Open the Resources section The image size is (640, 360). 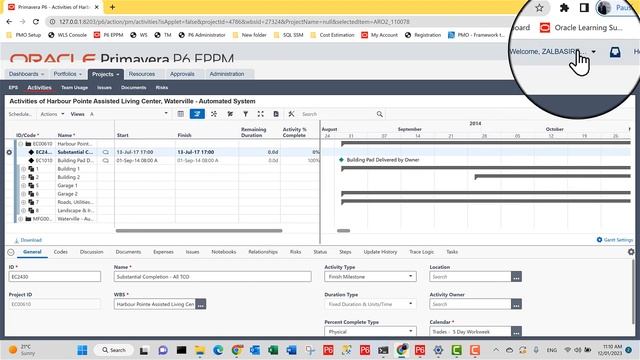coord(142,74)
